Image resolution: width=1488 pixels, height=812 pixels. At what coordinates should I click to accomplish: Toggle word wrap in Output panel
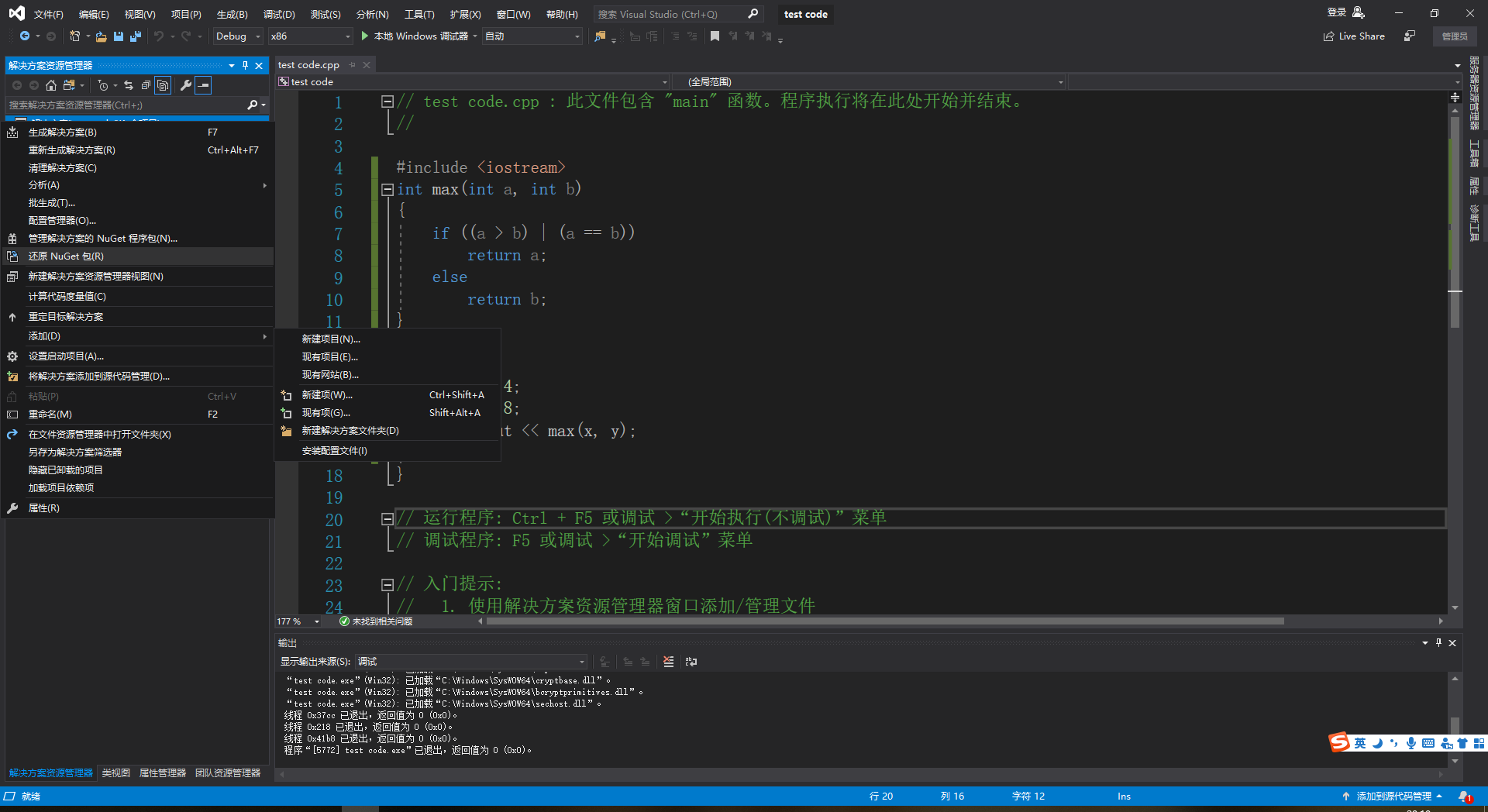click(x=691, y=662)
